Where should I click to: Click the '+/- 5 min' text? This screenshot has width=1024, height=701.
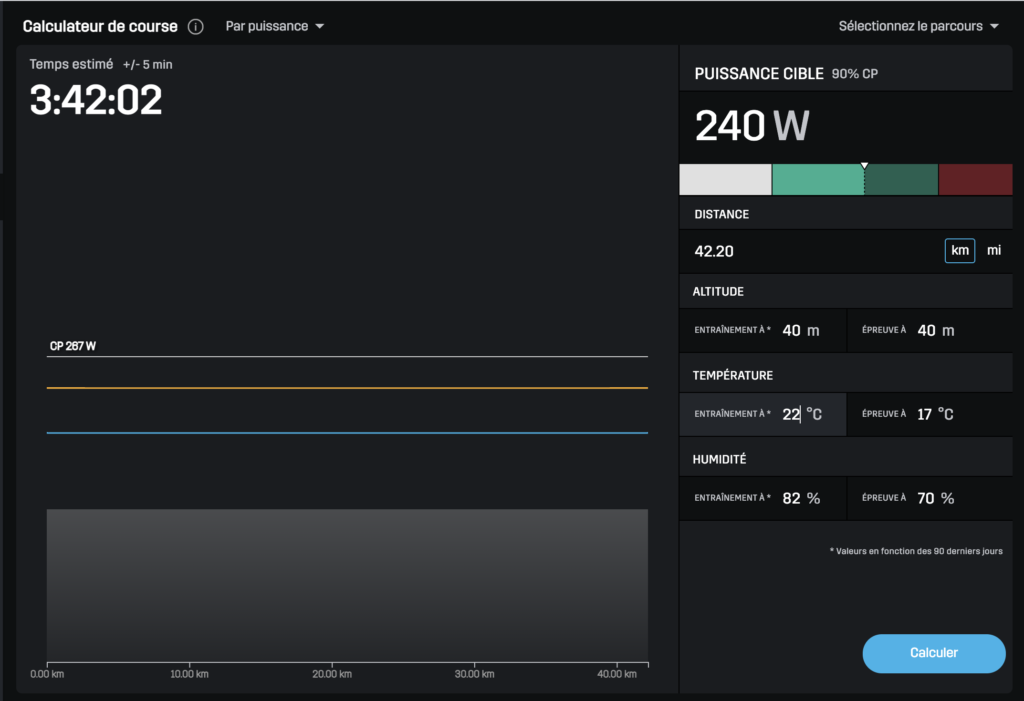[x=148, y=65]
